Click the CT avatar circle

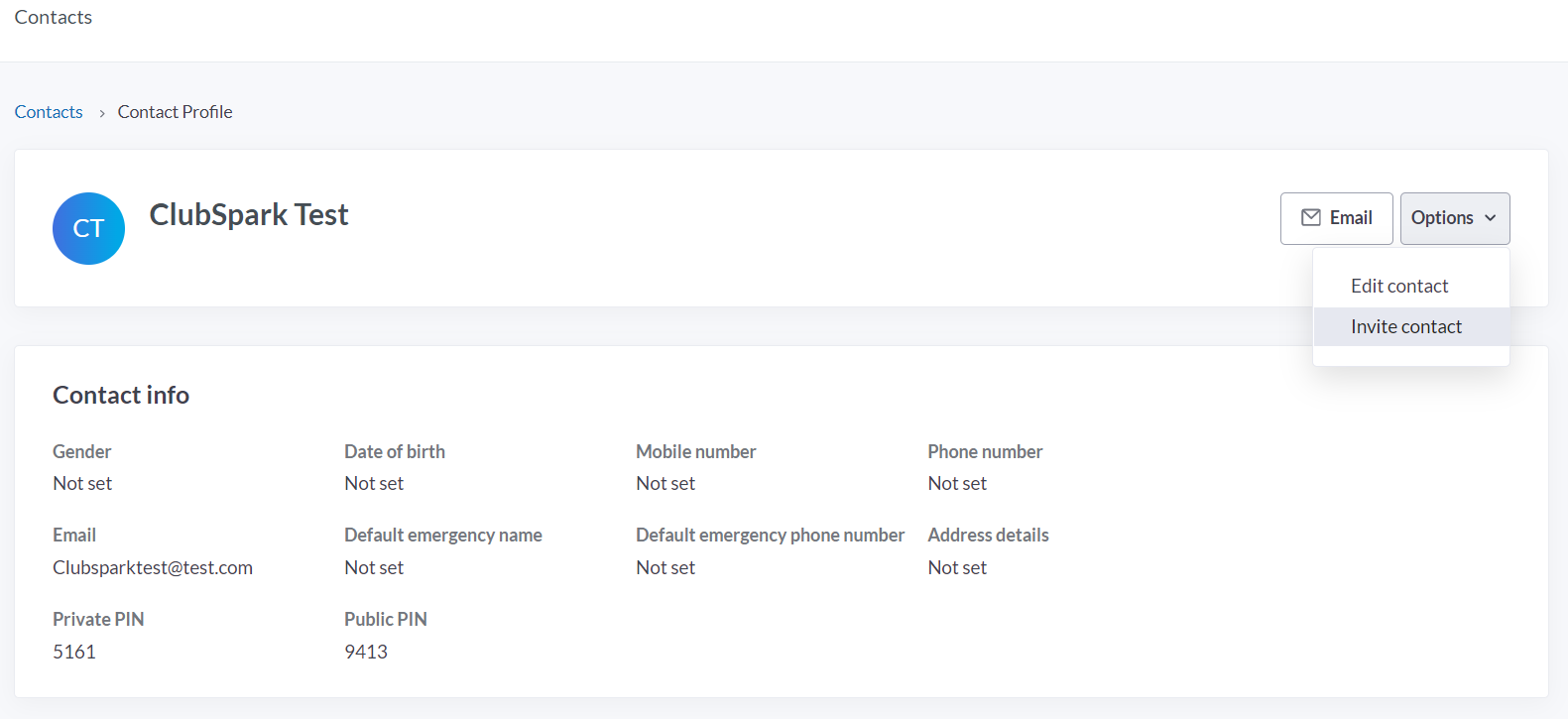[88, 228]
